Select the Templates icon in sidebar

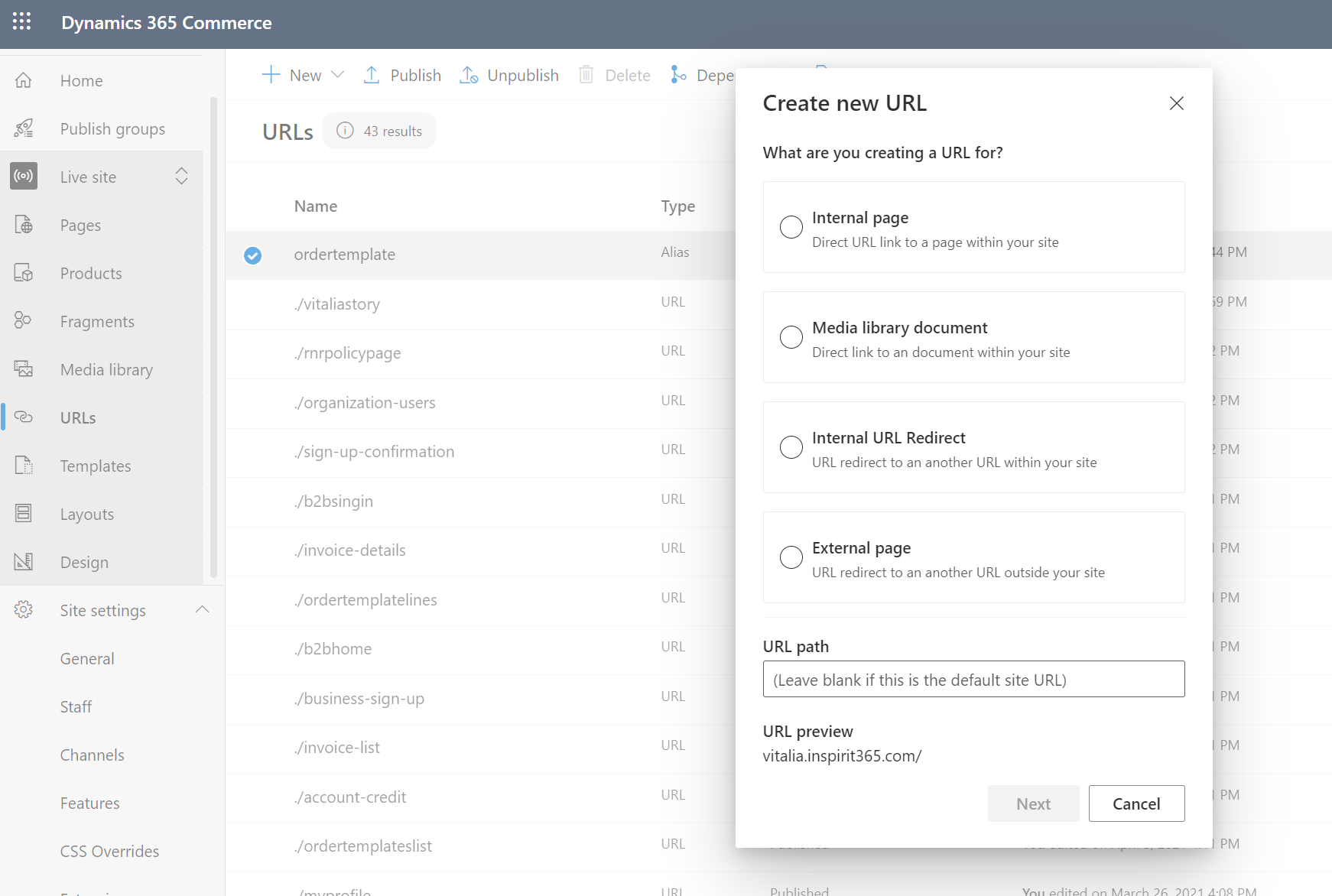tap(24, 466)
